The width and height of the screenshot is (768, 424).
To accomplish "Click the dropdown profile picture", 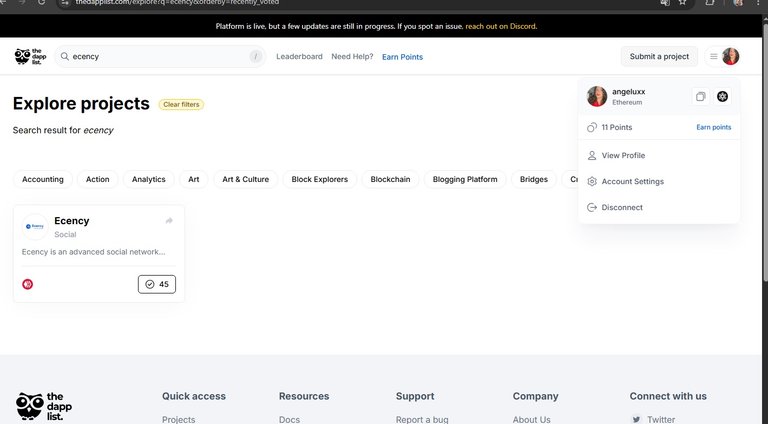I will (x=597, y=96).
